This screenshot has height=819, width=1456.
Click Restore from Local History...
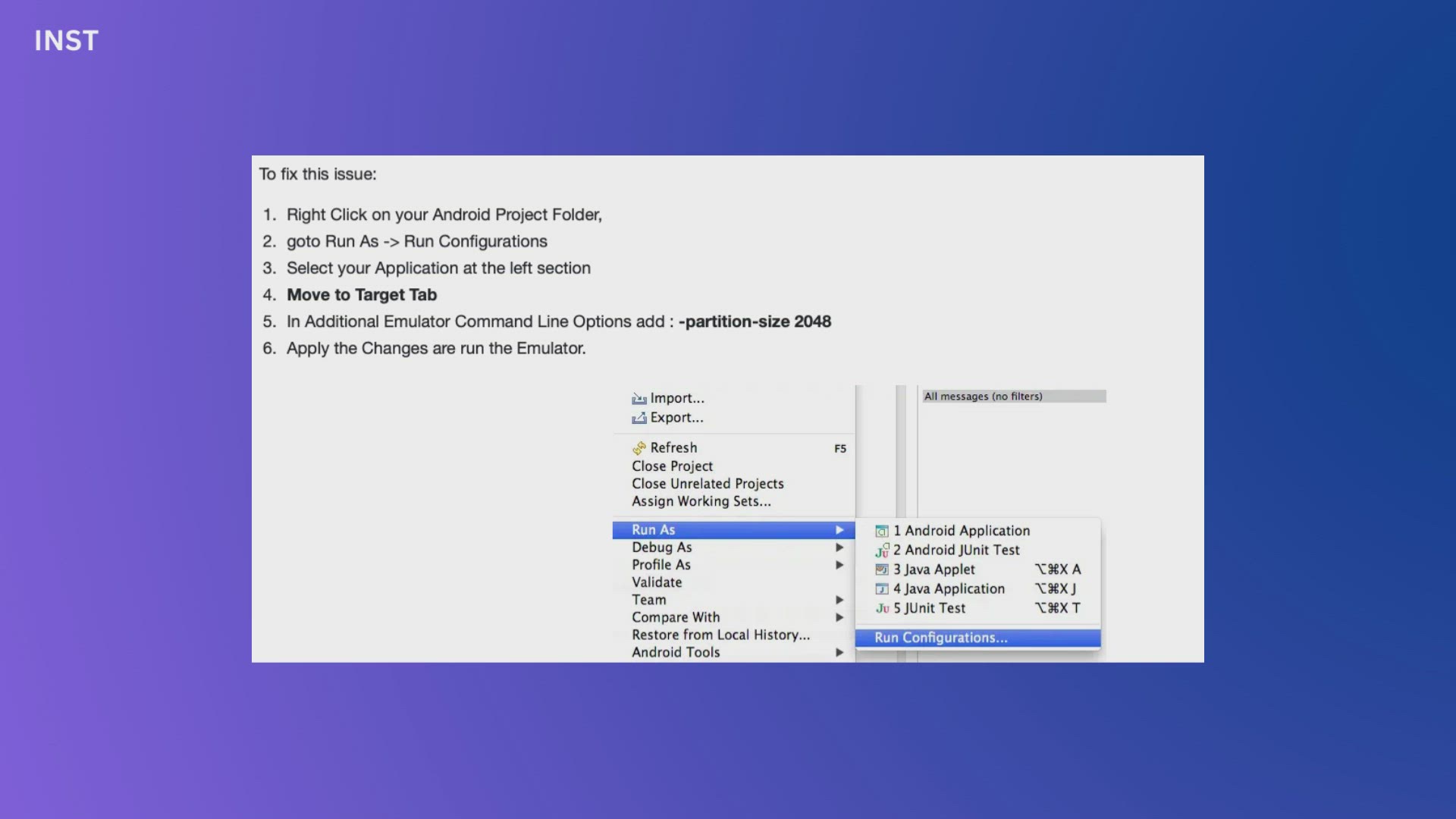click(x=720, y=635)
